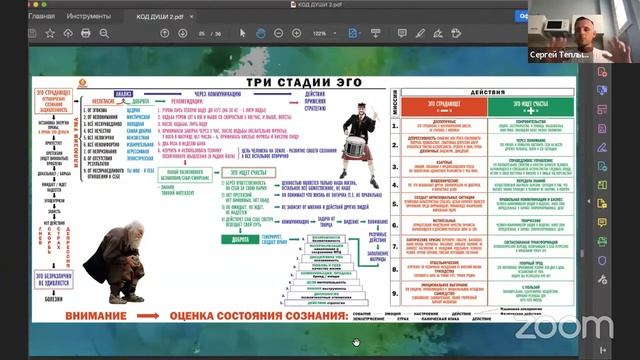Click the vertical scrollbar thumb of the document

click(582, 253)
